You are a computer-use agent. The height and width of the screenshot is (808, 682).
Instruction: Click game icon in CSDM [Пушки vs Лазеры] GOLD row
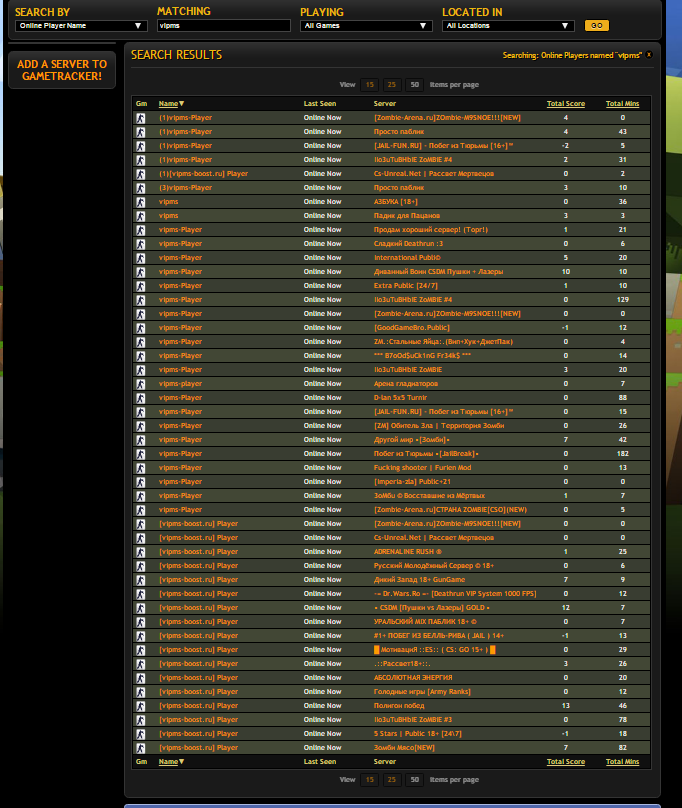point(140,608)
